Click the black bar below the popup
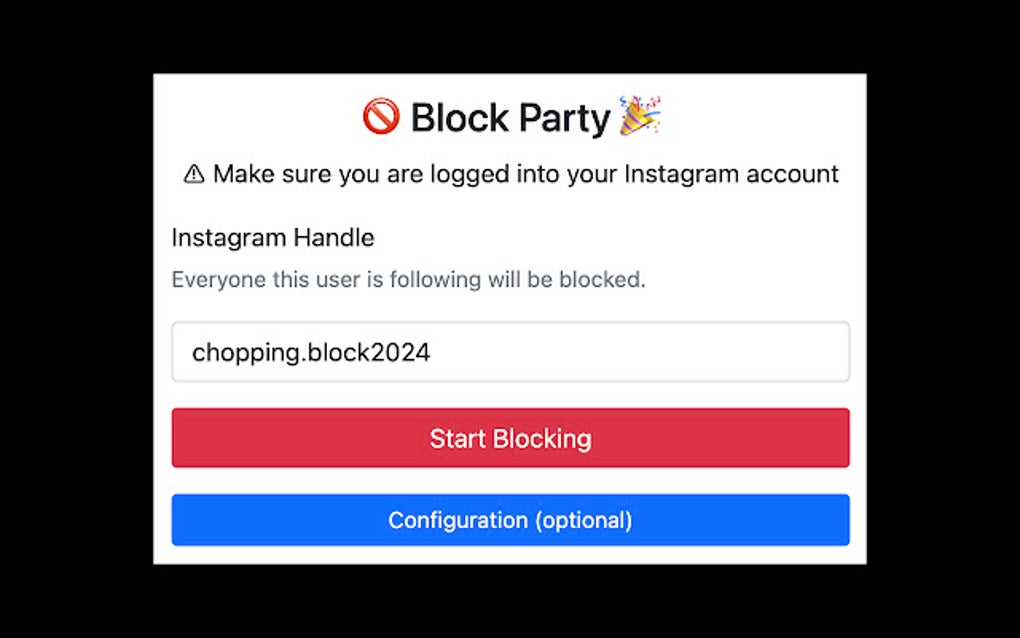Image resolution: width=1020 pixels, height=638 pixels. tap(510, 602)
